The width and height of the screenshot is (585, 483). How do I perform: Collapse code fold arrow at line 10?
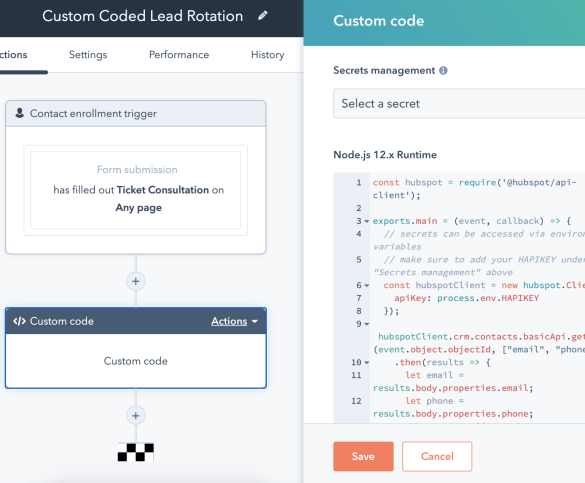367,363
